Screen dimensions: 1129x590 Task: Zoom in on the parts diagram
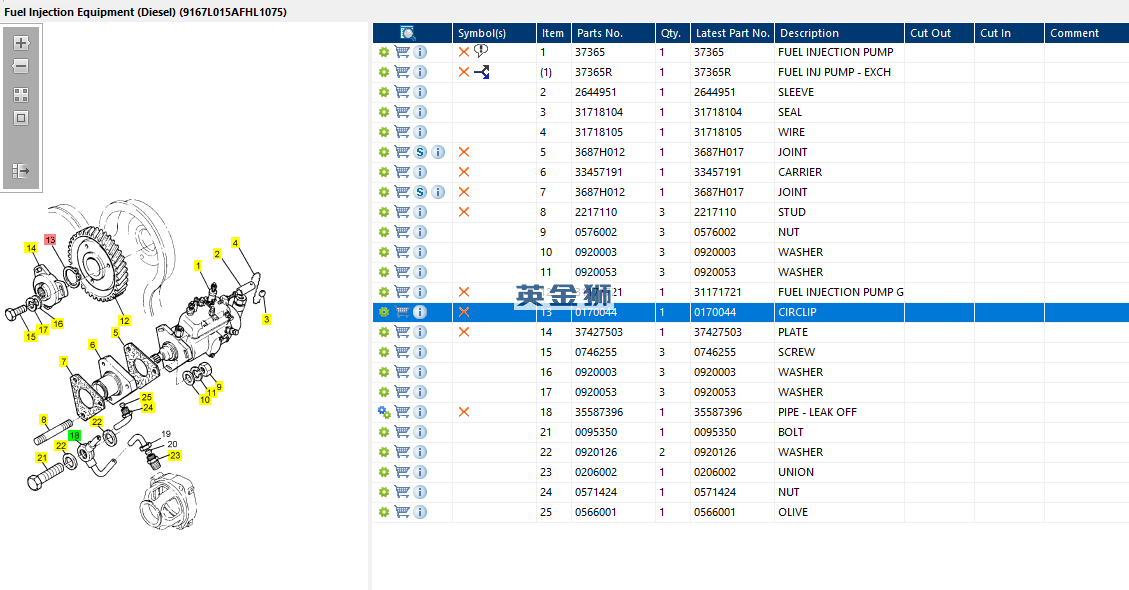click(20, 43)
